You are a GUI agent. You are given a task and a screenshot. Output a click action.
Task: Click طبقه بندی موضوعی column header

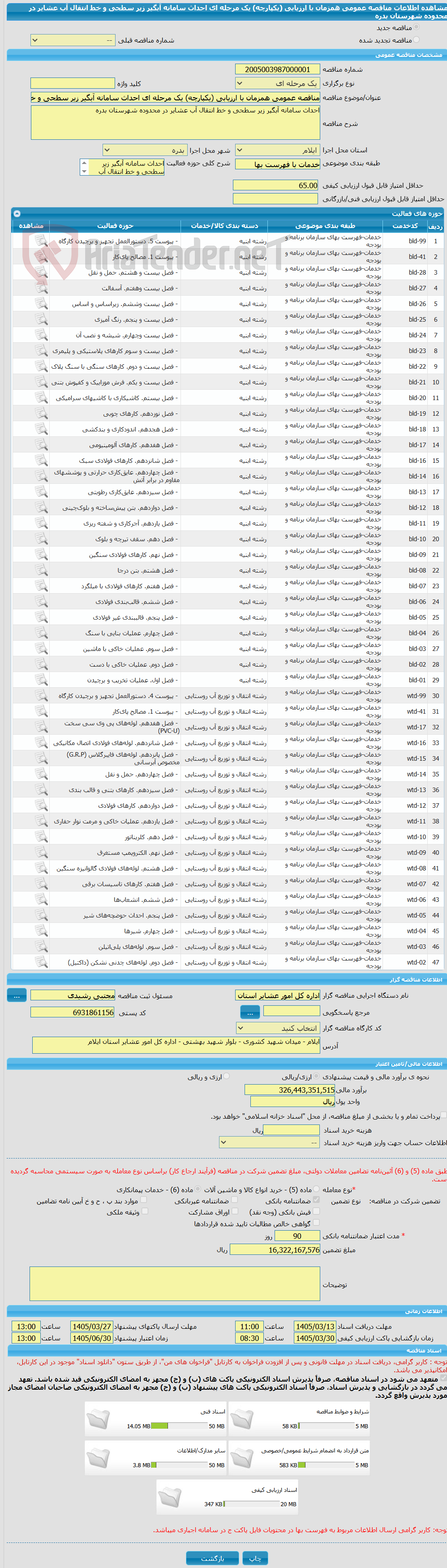tap(325, 225)
